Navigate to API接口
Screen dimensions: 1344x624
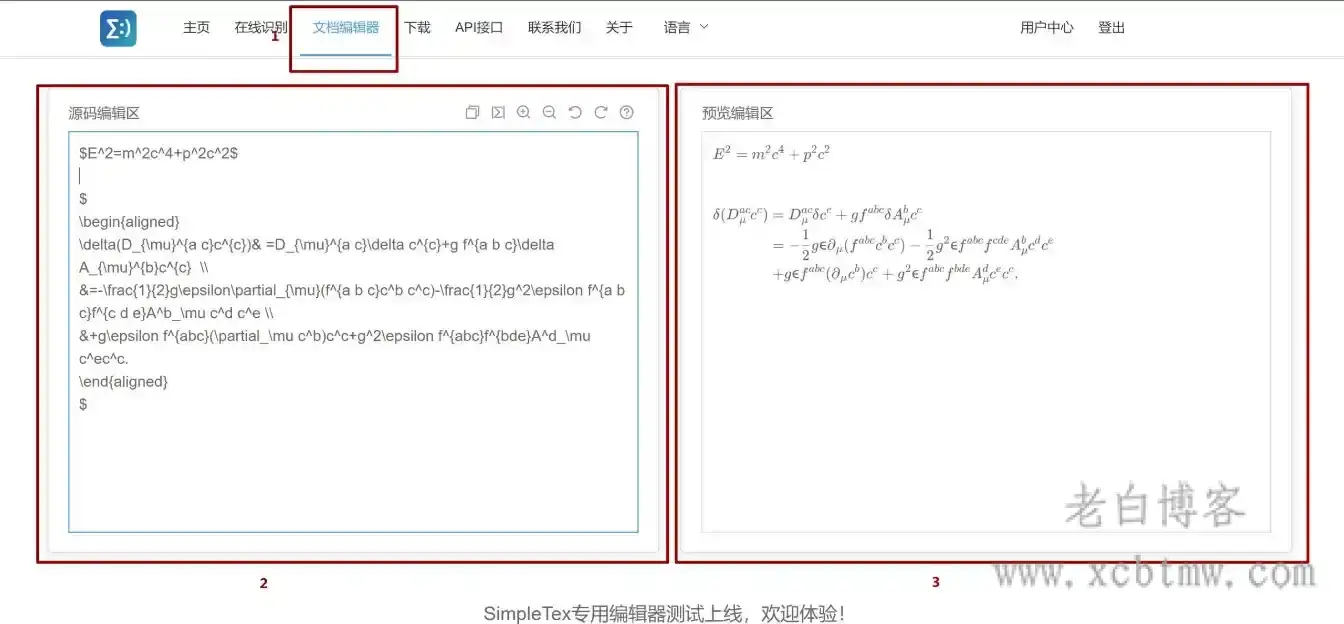click(x=478, y=27)
